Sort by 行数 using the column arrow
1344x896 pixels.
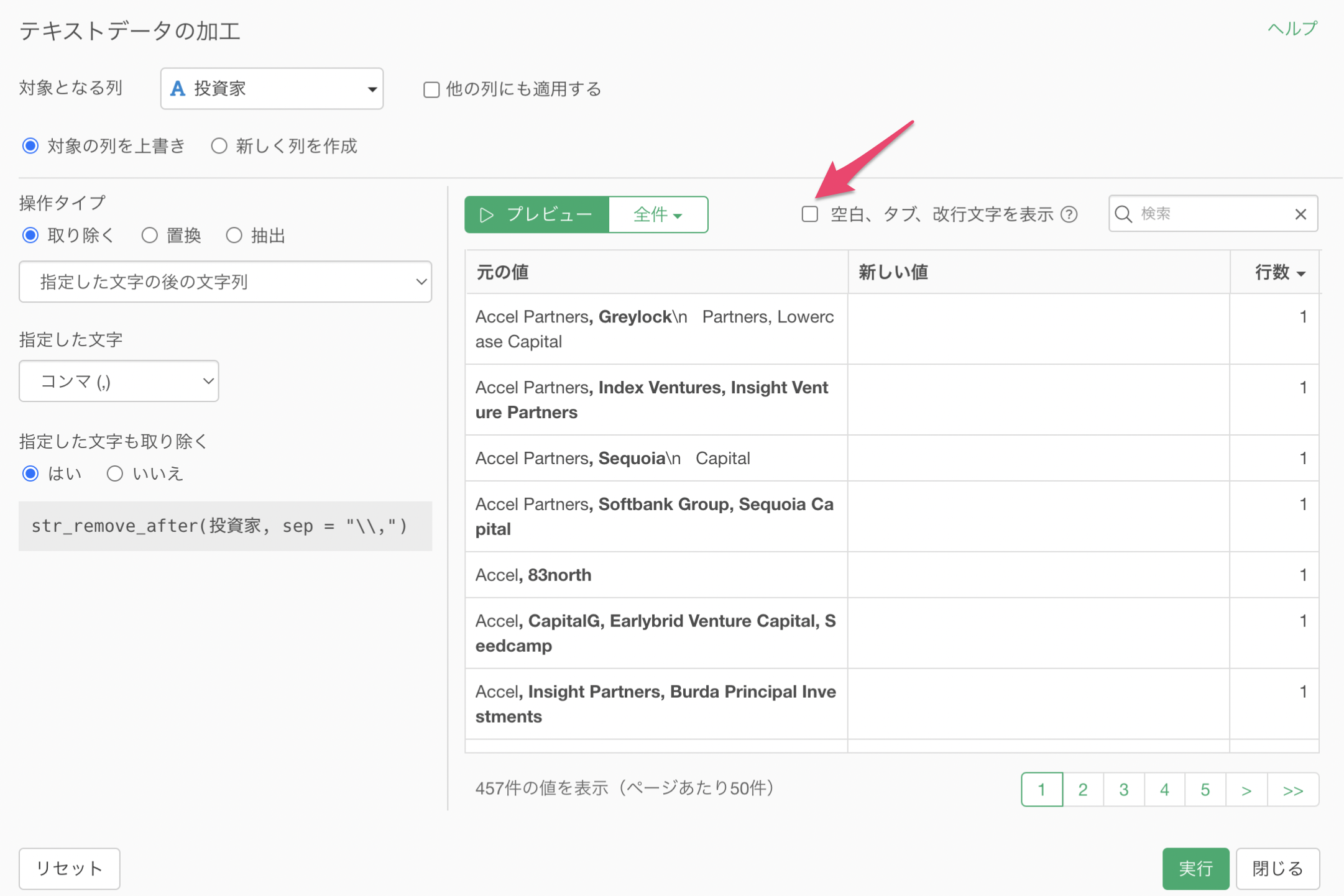[x=1301, y=273]
